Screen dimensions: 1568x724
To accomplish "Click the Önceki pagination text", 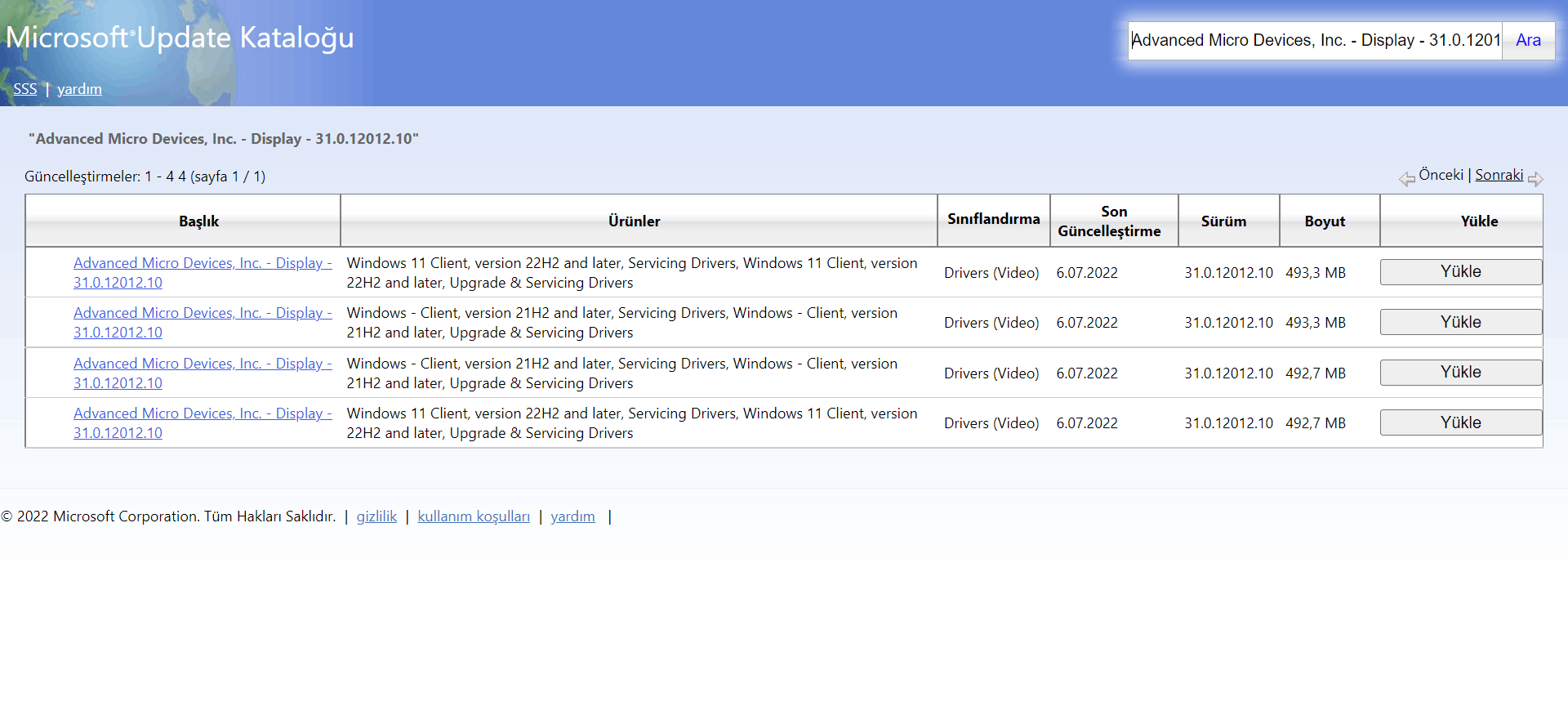I will [x=1441, y=175].
